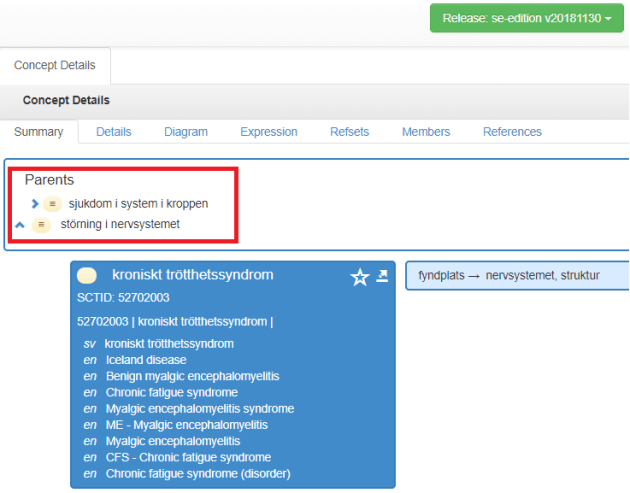The width and height of the screenshot is (630, 493).
Task: Select the Summary tab
Action: coord(39,132)
